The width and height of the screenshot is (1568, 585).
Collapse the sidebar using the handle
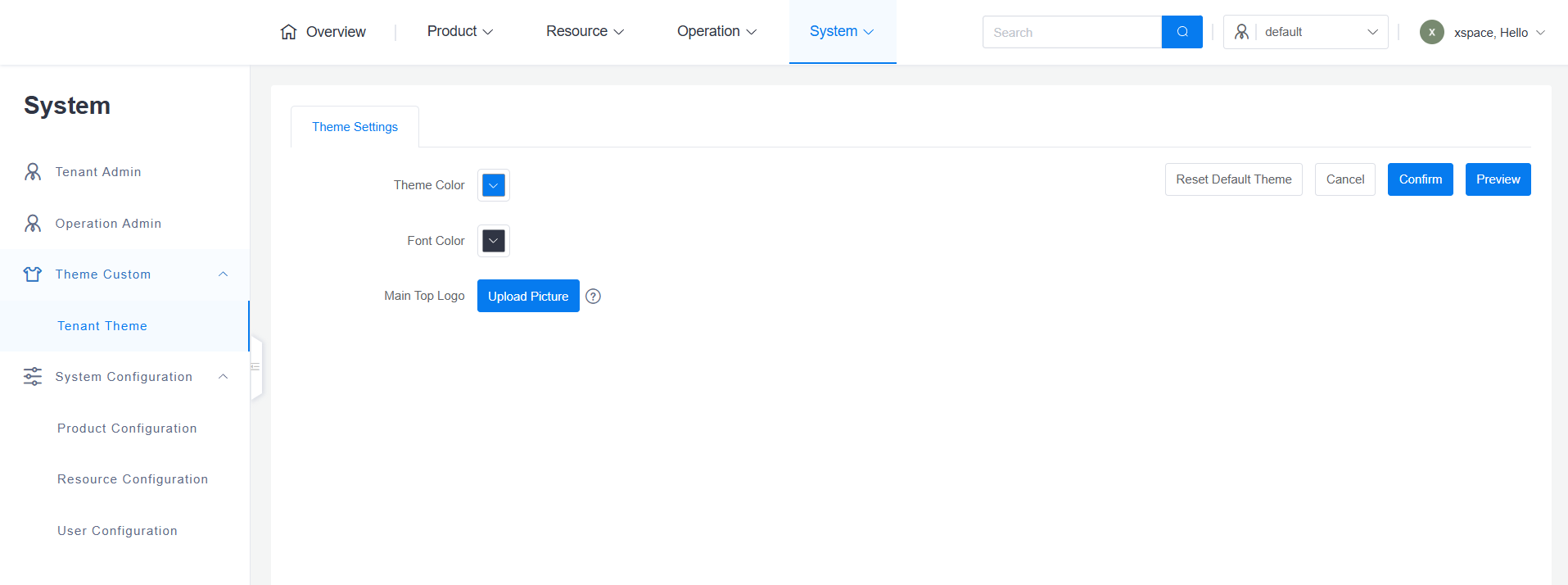coord(255,367)
